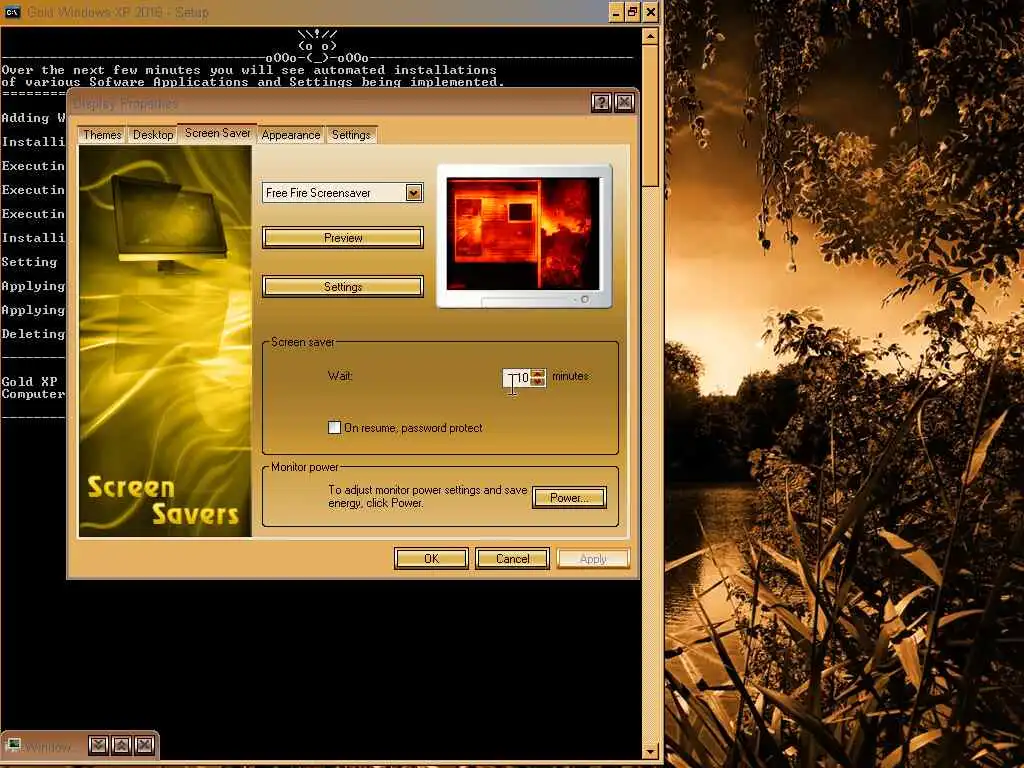Open the Free Fire Screensaver dropdown list
This screenshot has width=1024, height=768.
click(413, 193)
